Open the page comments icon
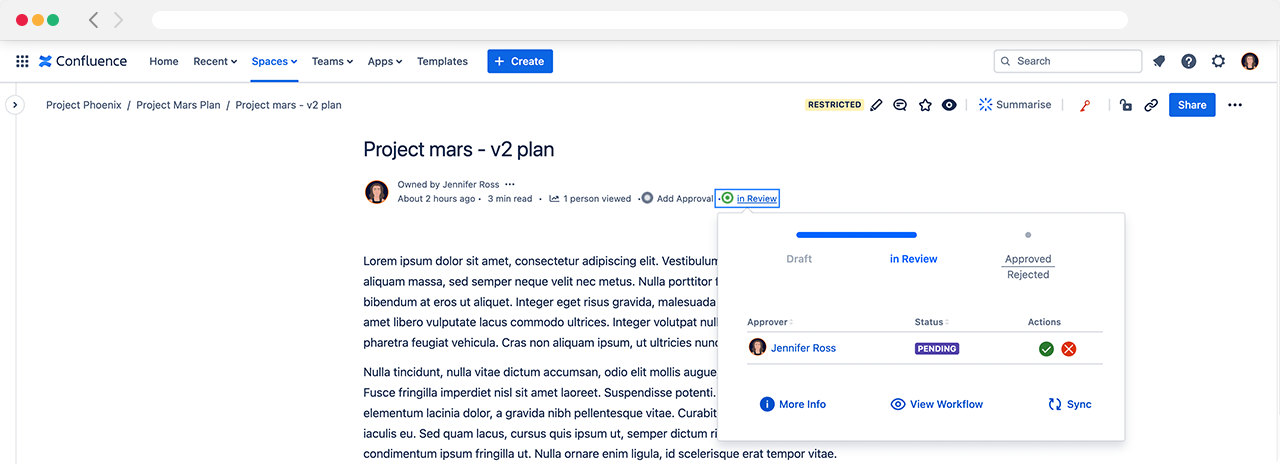The width and height of the screenshot is (1280, 464). [x=900, y=105]
